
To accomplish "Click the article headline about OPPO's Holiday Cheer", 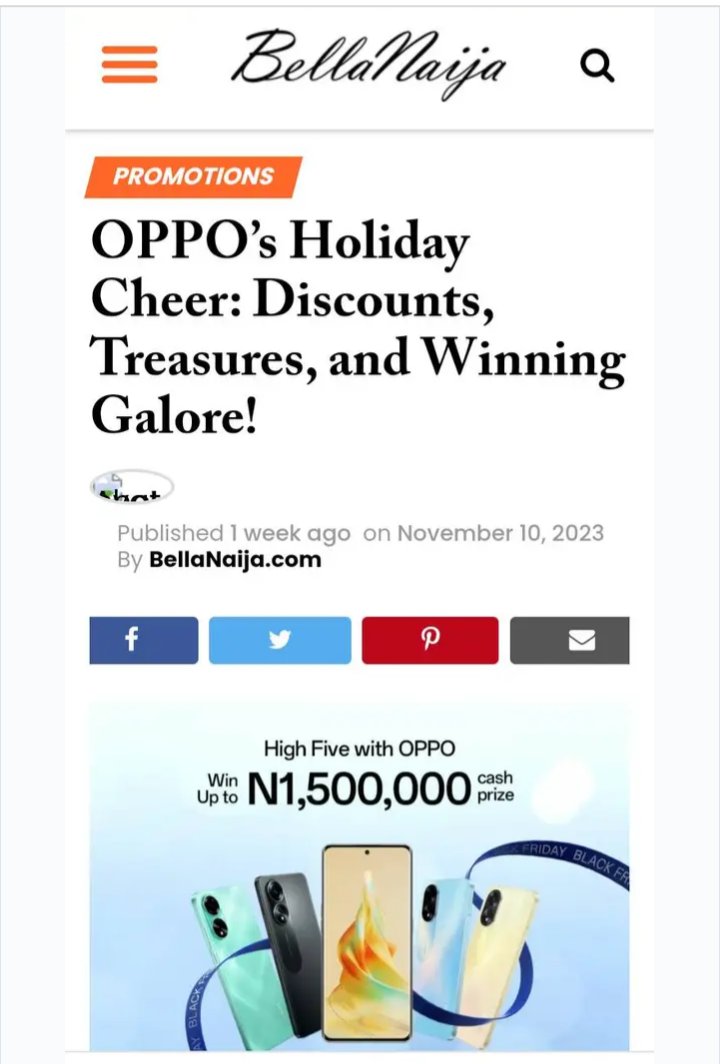I will click(358, 327).
